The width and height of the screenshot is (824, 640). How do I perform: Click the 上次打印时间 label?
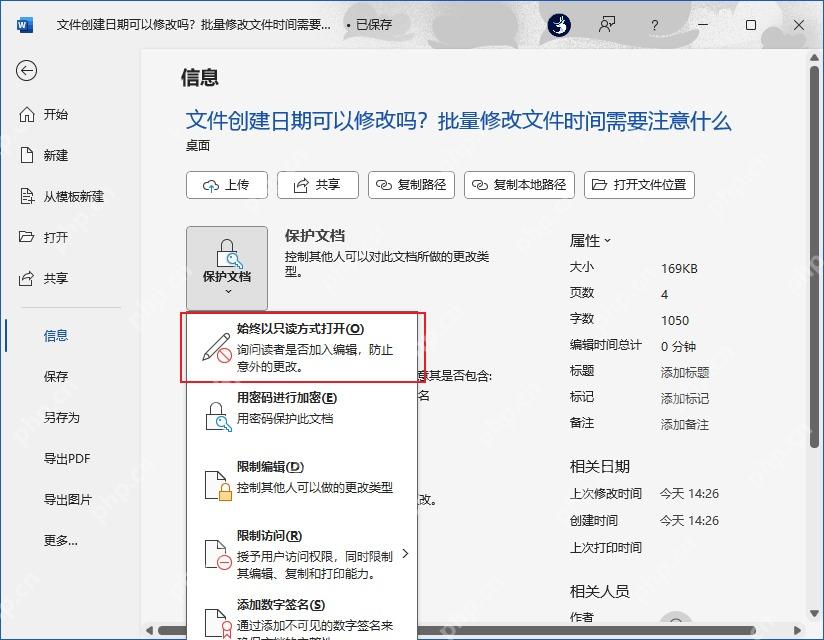click(606, 548)
